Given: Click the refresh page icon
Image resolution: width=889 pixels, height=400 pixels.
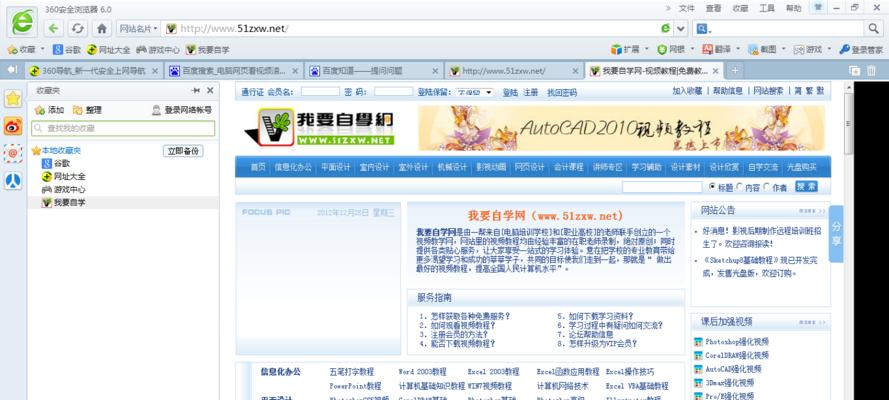Looking at the screenshot, I should [78, 28].
